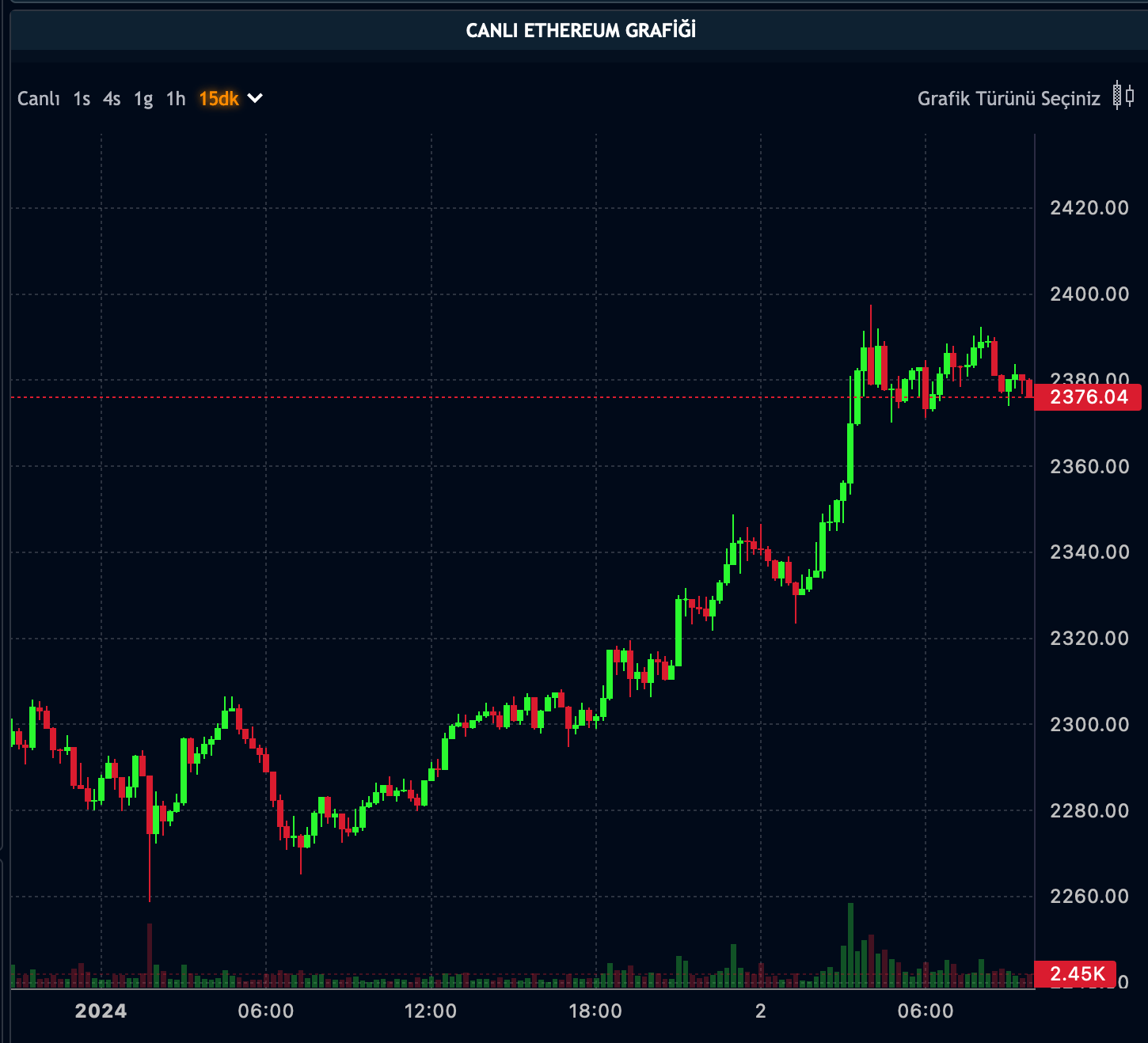Click the 18:00 time axis label

595,1011
